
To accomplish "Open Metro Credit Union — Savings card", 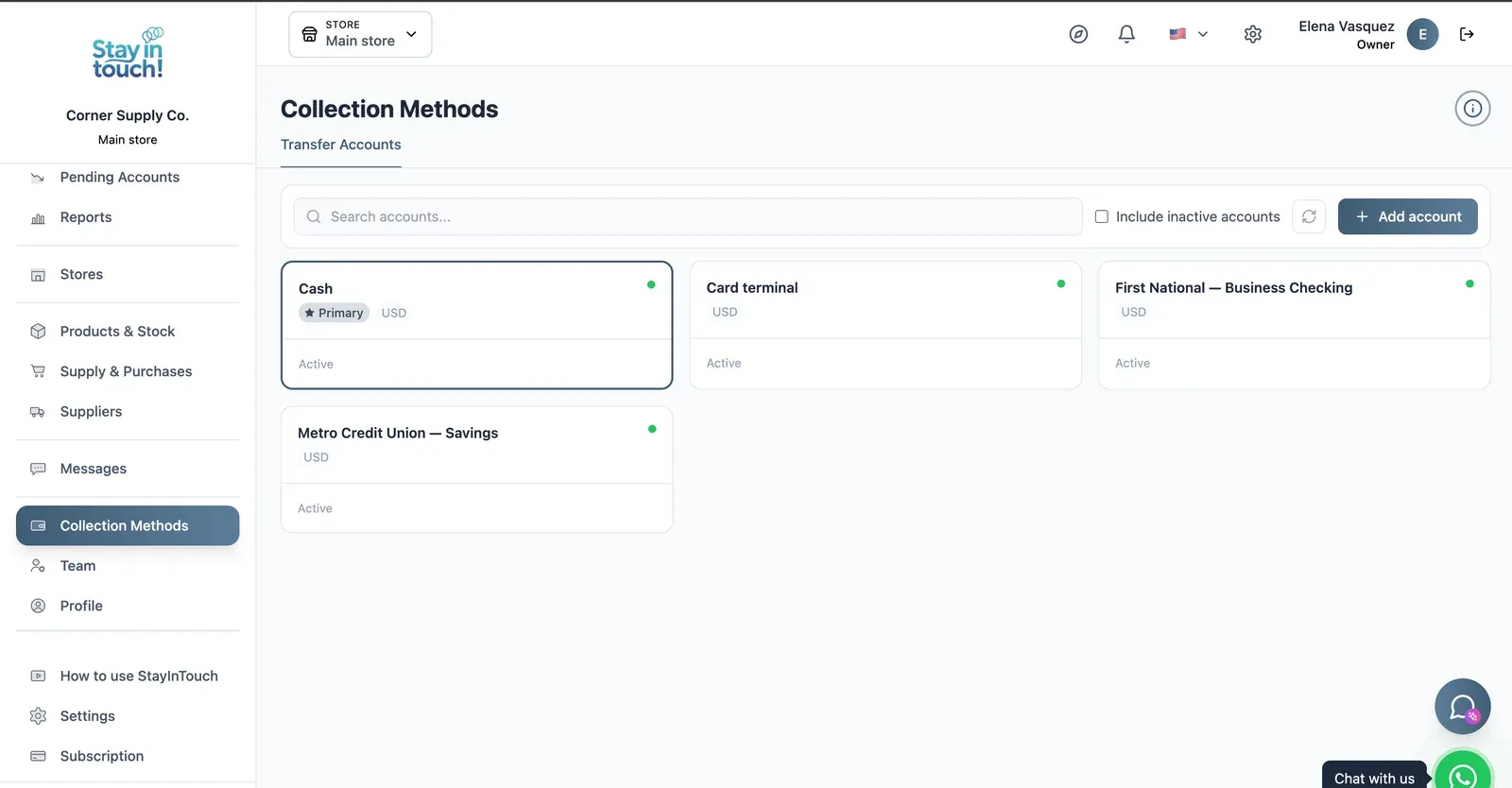I will pyautogui.click(x=476, y=470).
